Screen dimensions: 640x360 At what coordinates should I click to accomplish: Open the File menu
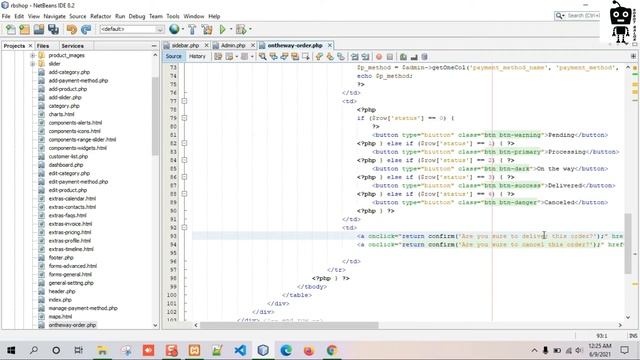click(6, 16)
